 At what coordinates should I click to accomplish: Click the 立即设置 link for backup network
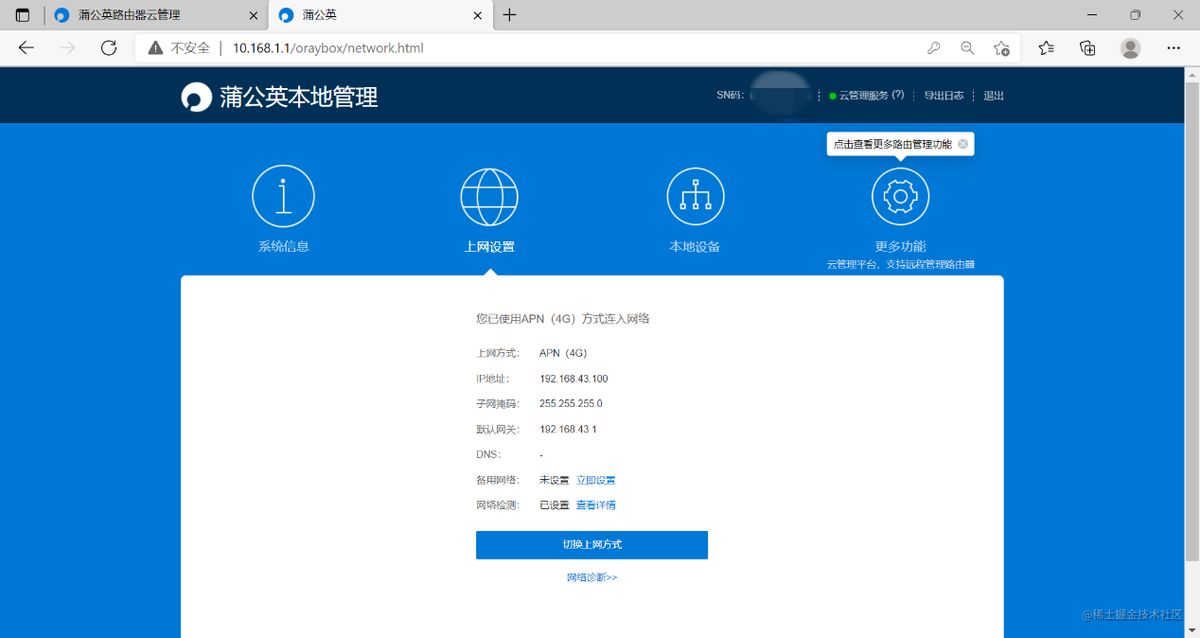596,480
